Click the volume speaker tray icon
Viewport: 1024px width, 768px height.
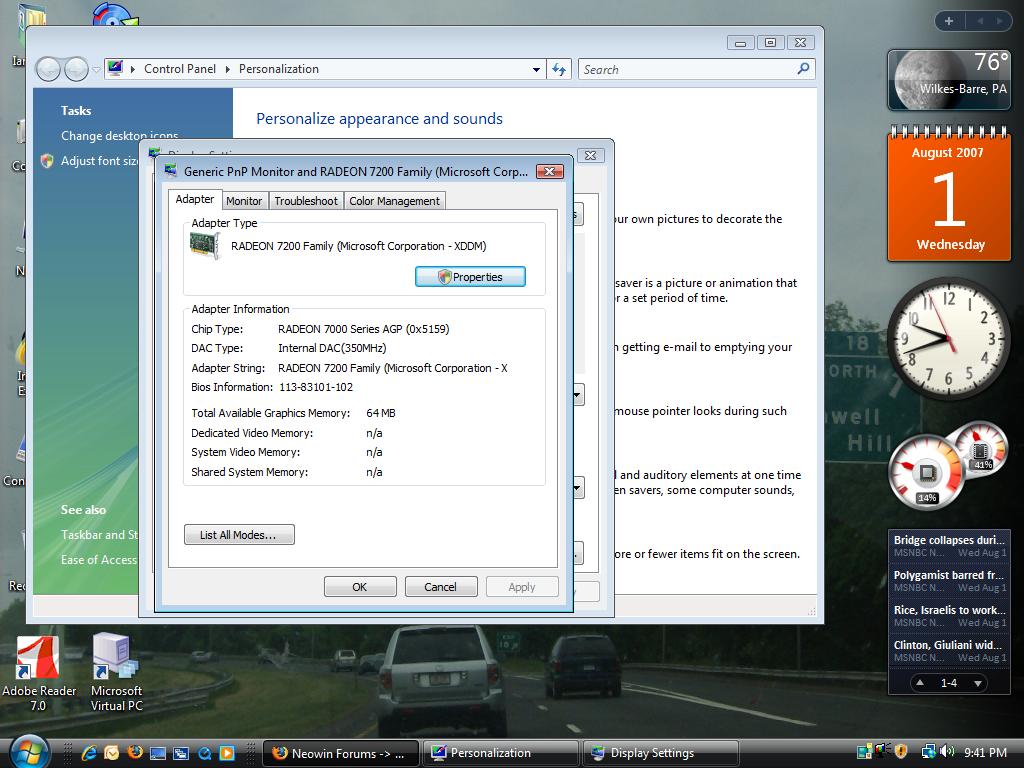click(946, 752)
